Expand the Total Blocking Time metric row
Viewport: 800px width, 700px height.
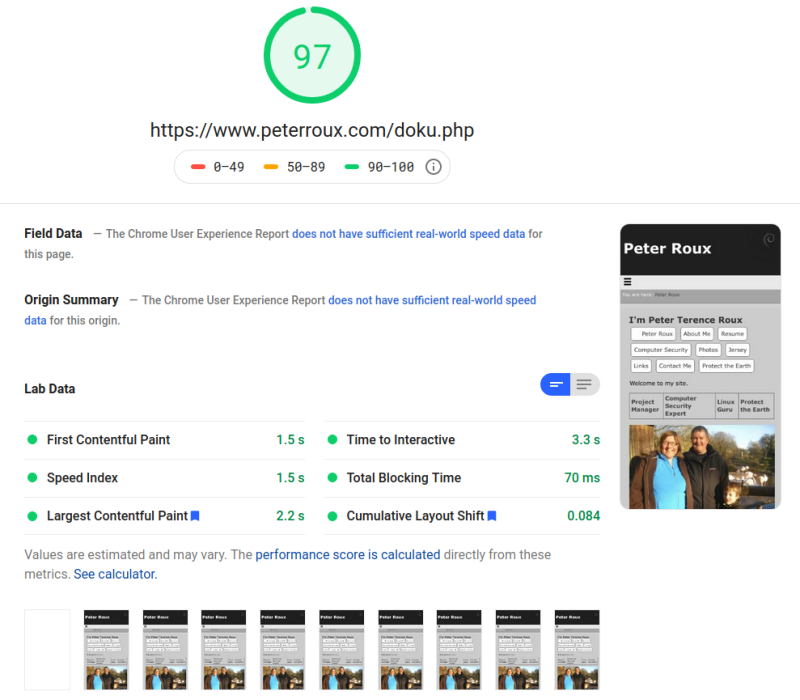[462, 478]
